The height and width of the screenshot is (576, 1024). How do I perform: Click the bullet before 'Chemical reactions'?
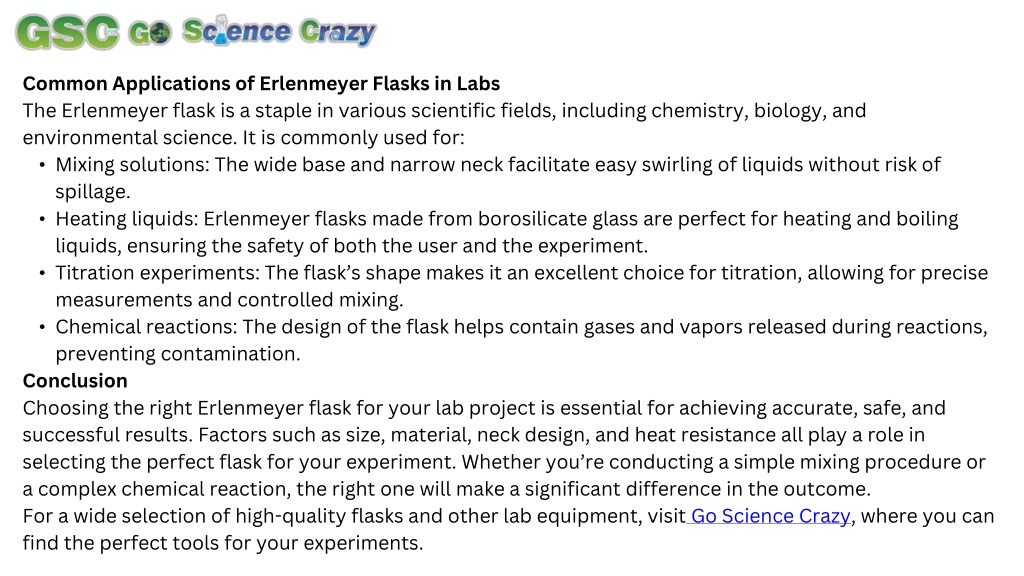[x=42, y=327]
